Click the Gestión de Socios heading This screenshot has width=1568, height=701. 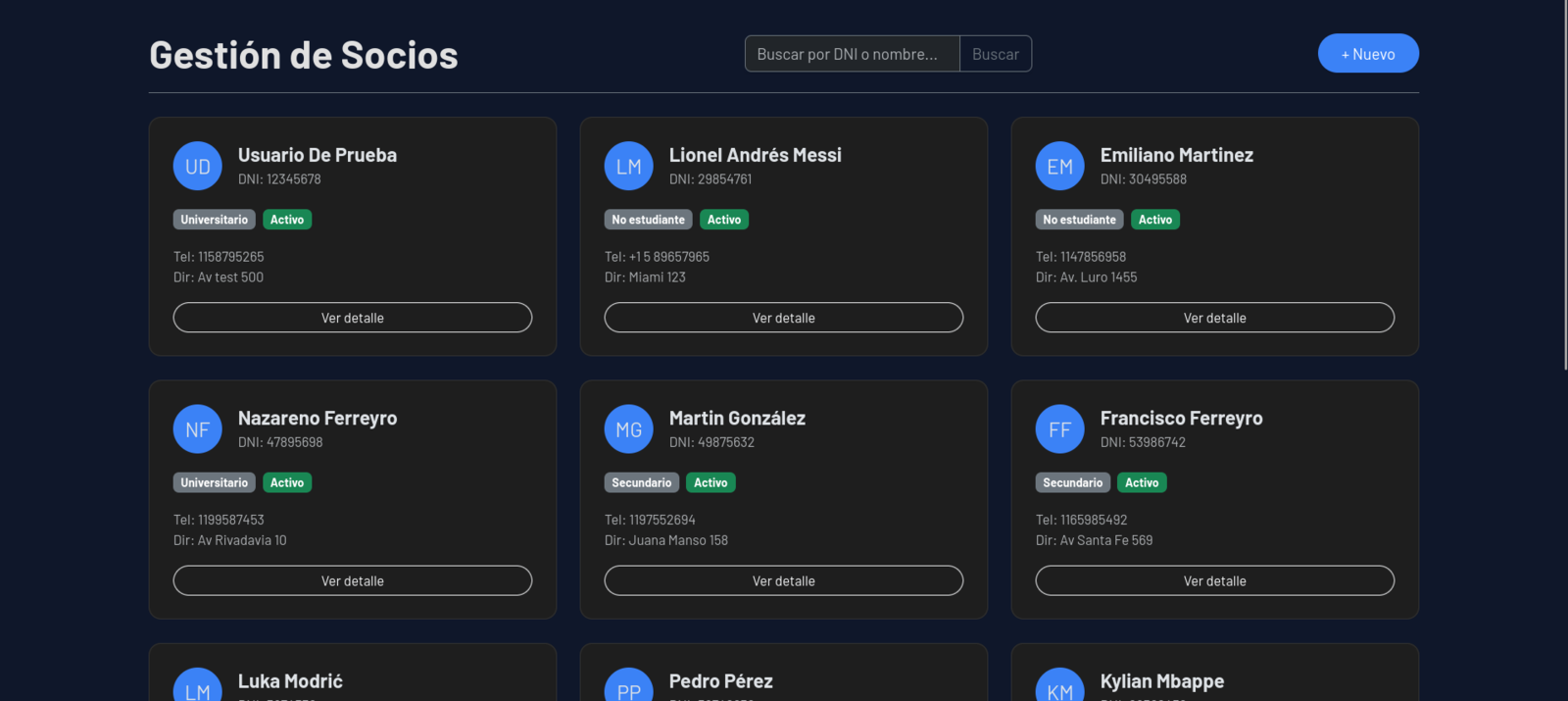tap(304, 55)
